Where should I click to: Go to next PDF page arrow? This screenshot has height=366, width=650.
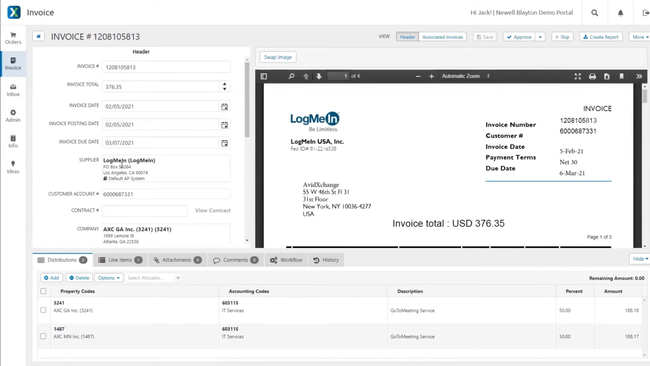coord(319,76)
